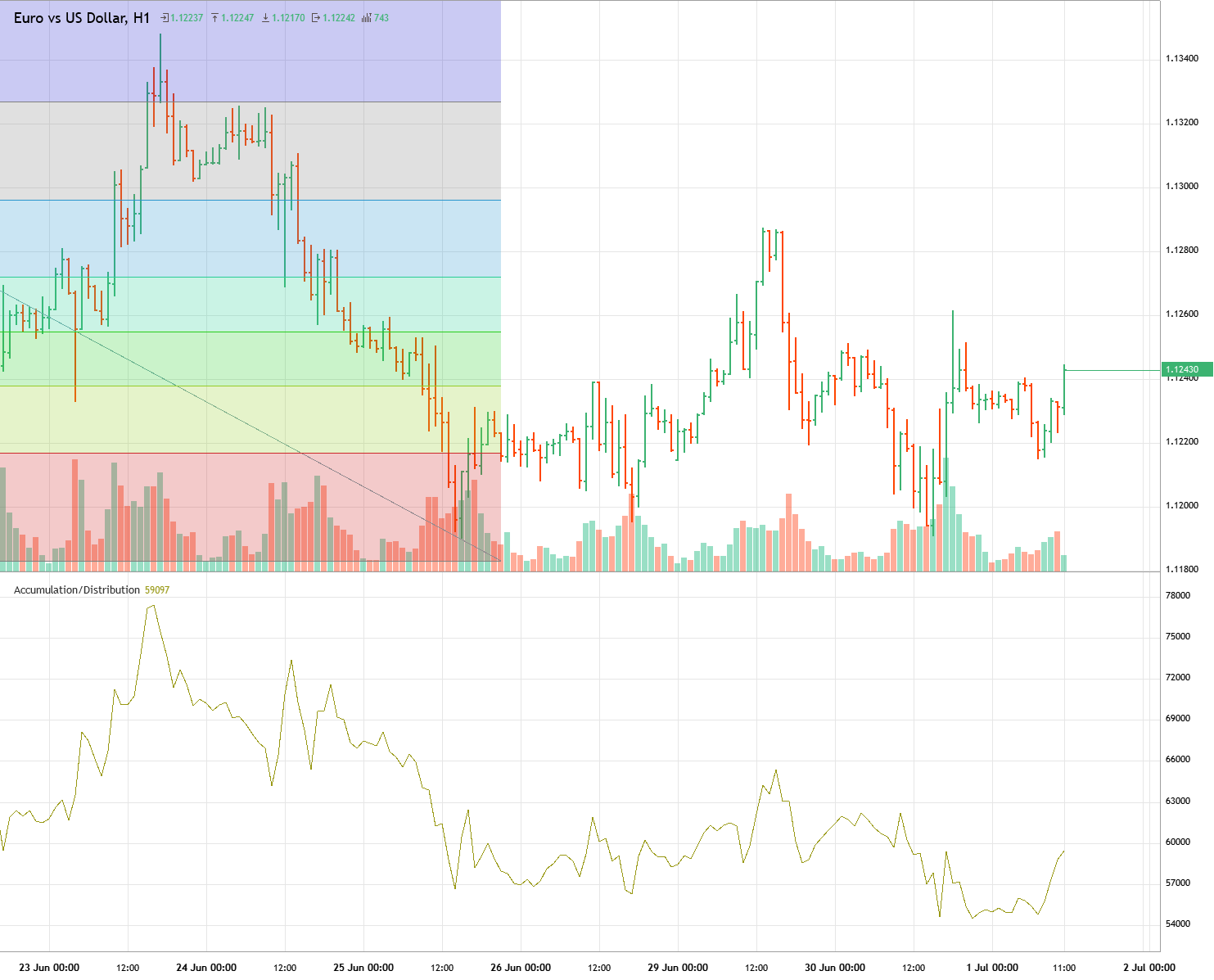
Task: Click the 72000 indicator axis label
Action: click(x=1178, y=678)
